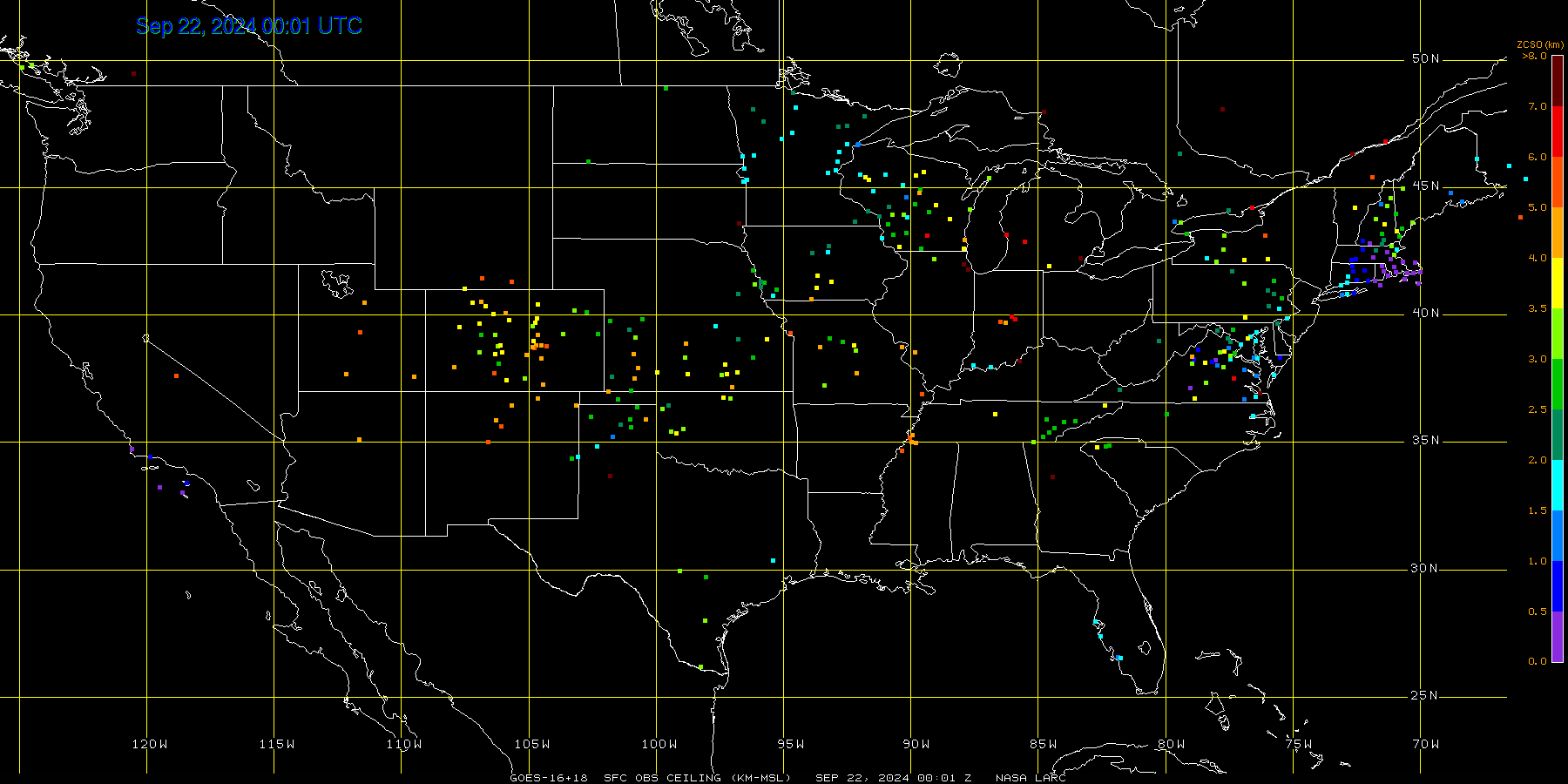Click the '115 W' longitude label
Image resolution: width=1568 pixels, height=784 pixels.
pyautogui.click(x=277, y=744)
